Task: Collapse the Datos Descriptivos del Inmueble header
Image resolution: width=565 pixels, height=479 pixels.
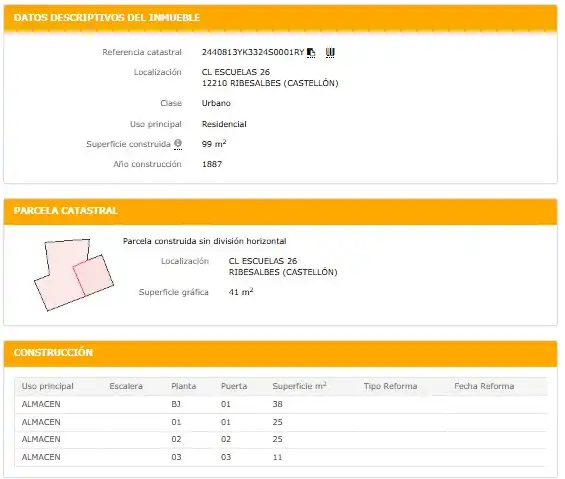Action: coord(280,18)
